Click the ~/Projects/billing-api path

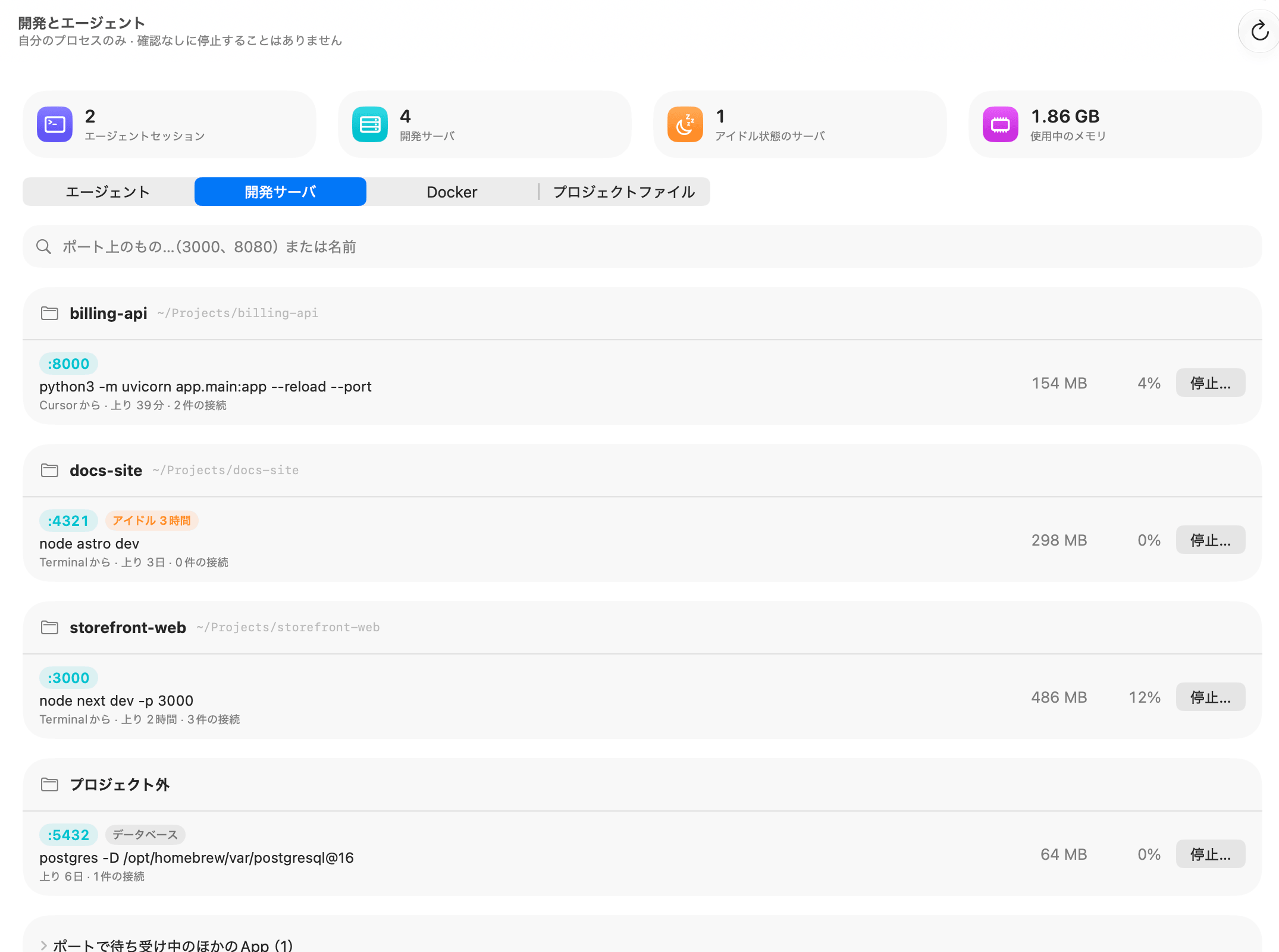coord(238,313)
